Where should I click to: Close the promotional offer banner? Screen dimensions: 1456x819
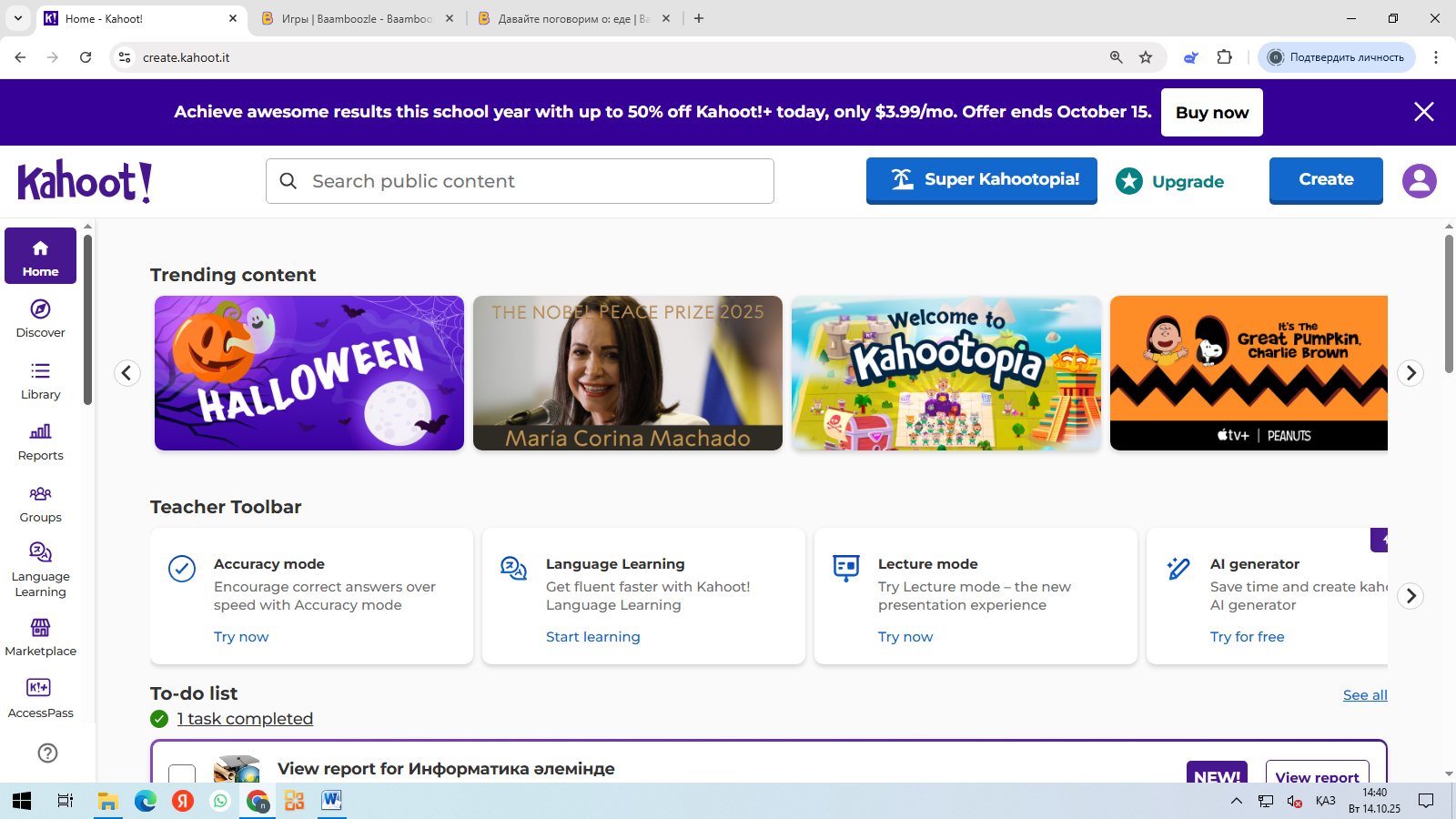(1423, 112)
